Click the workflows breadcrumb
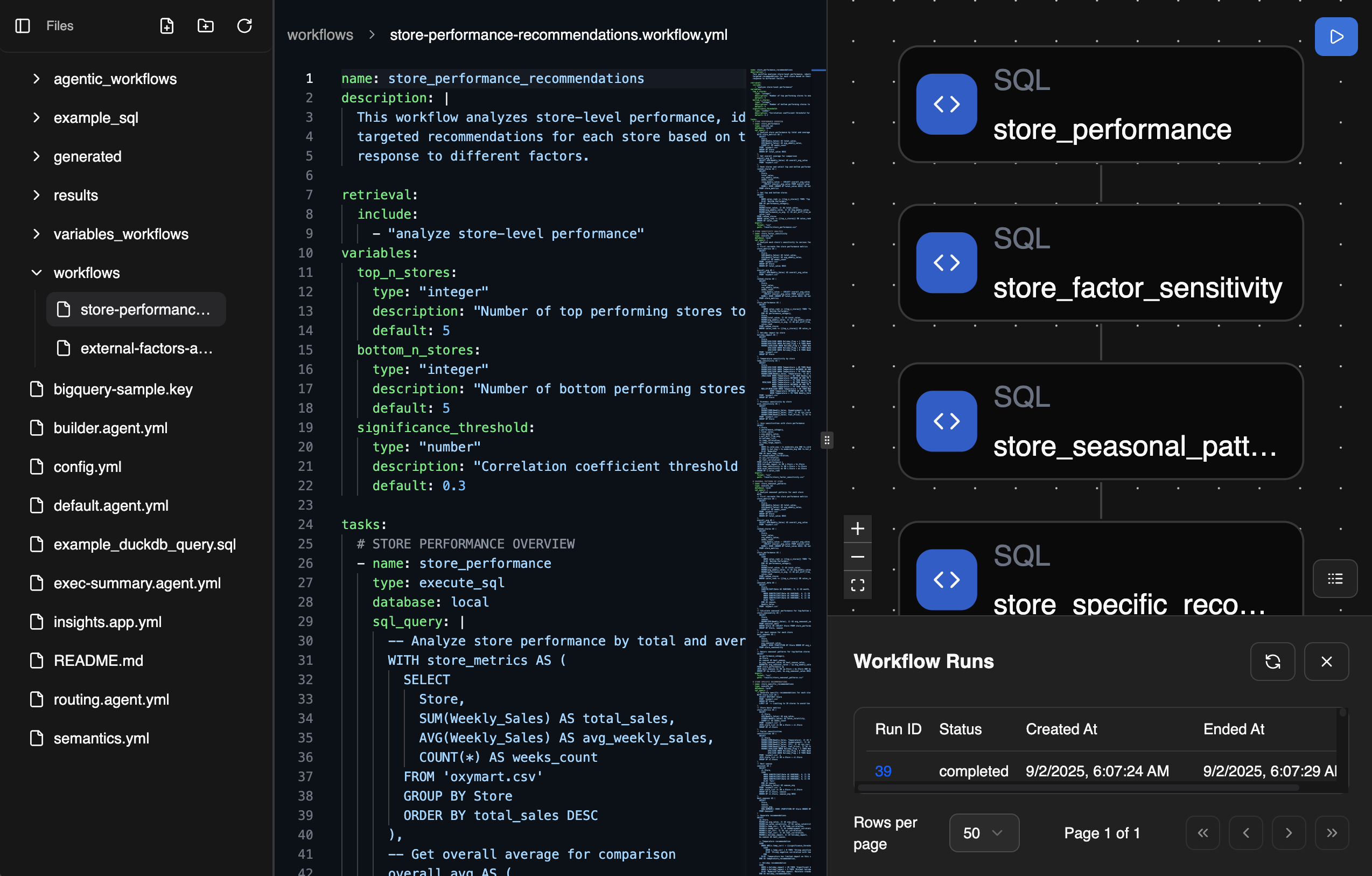Image resolution: width=1372 pixels, height=876 pixels. [x=320, y=35]
